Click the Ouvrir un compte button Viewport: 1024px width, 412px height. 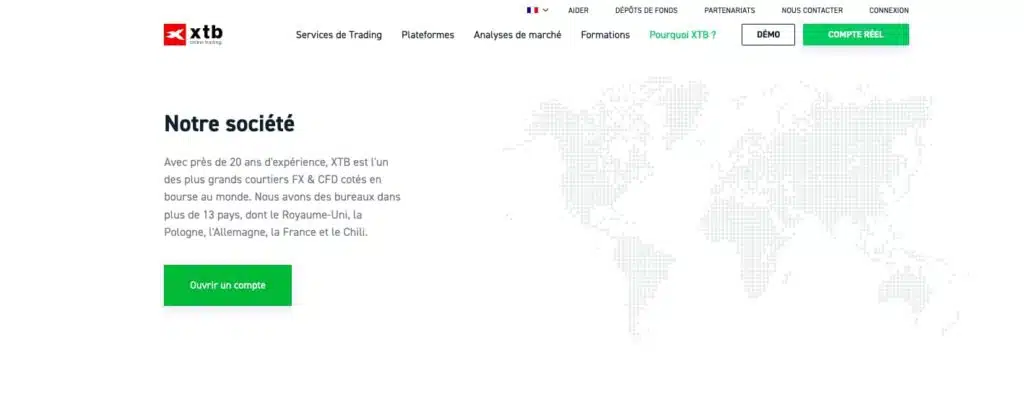click(x=228, y=285)
